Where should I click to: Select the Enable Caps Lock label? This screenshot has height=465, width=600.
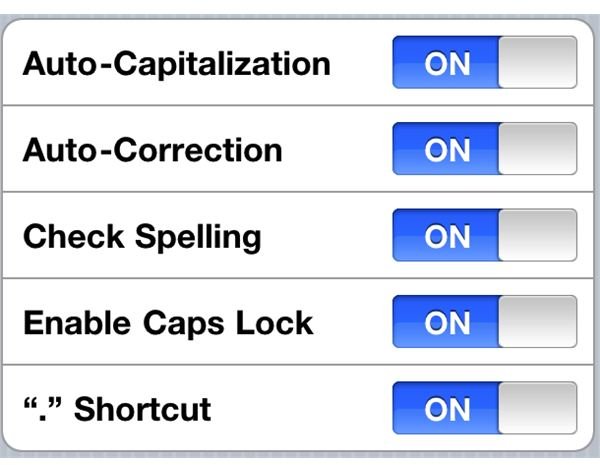click(x=168, y=323)
